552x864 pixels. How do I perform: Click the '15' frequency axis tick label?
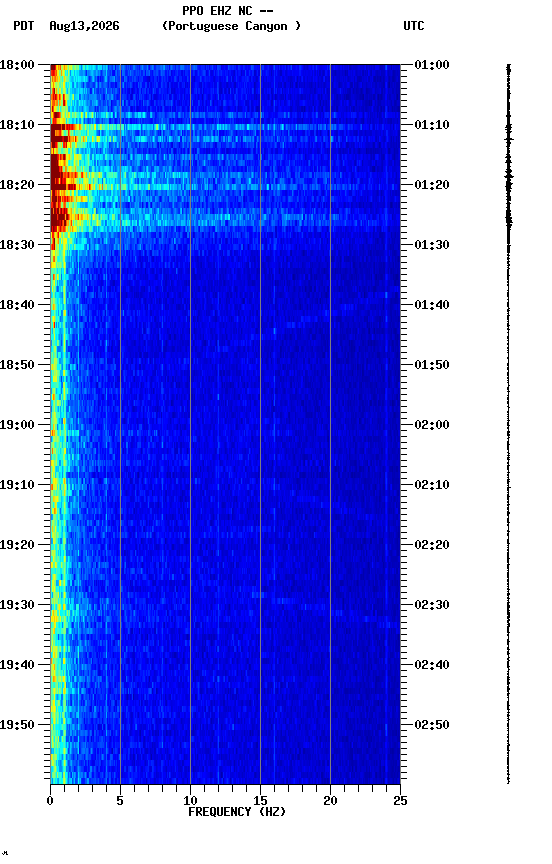tap(260, 801)
